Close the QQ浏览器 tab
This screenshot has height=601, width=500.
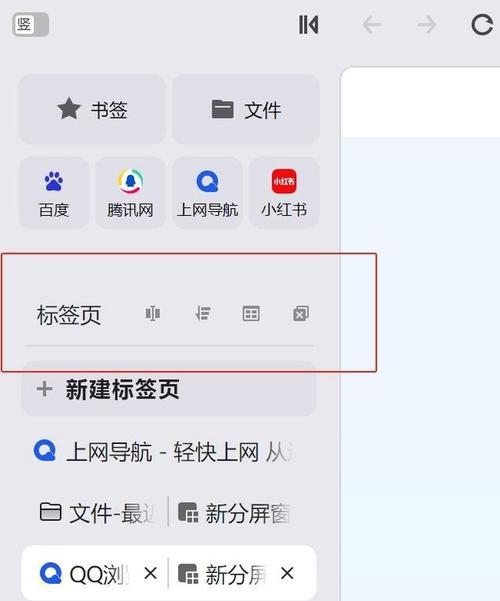pyautogui.click(x=150, y=574)
